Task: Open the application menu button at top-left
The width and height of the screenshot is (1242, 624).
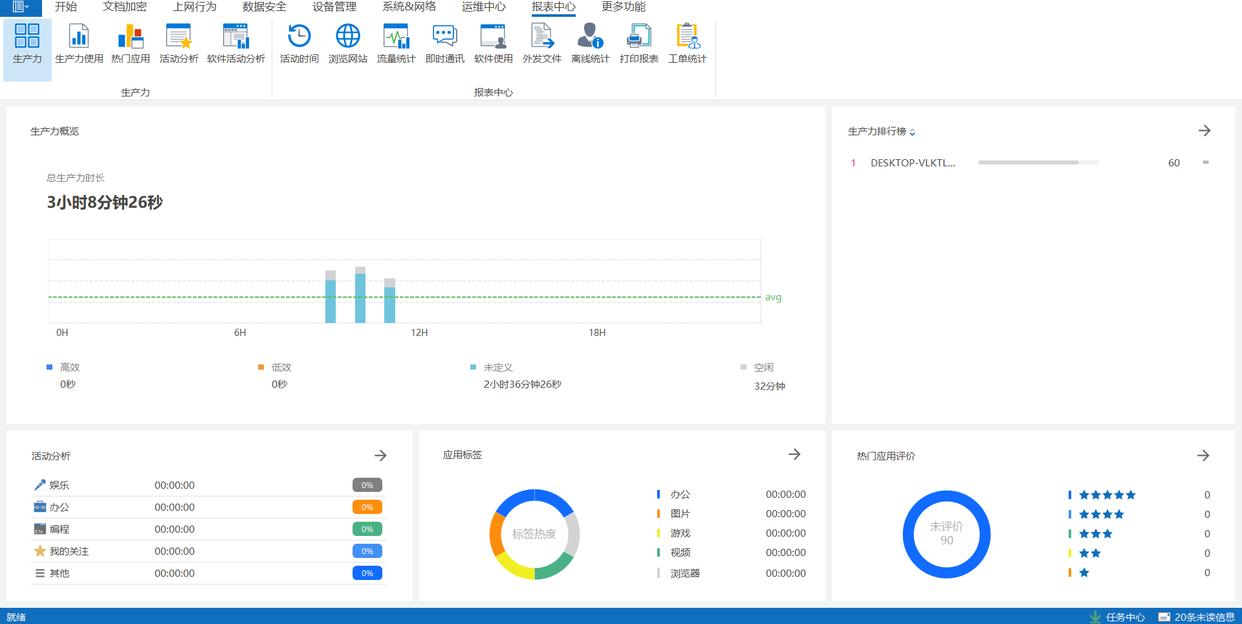Action: pyautogui.click(x=20, y=7)
